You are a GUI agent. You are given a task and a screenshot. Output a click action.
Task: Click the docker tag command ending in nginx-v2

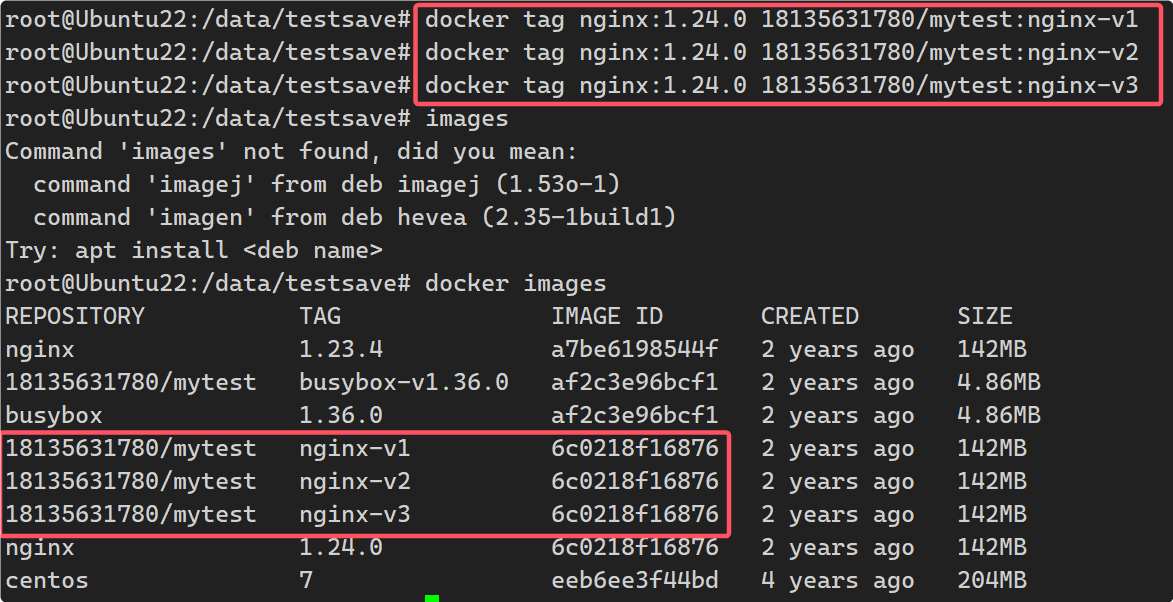782,52
